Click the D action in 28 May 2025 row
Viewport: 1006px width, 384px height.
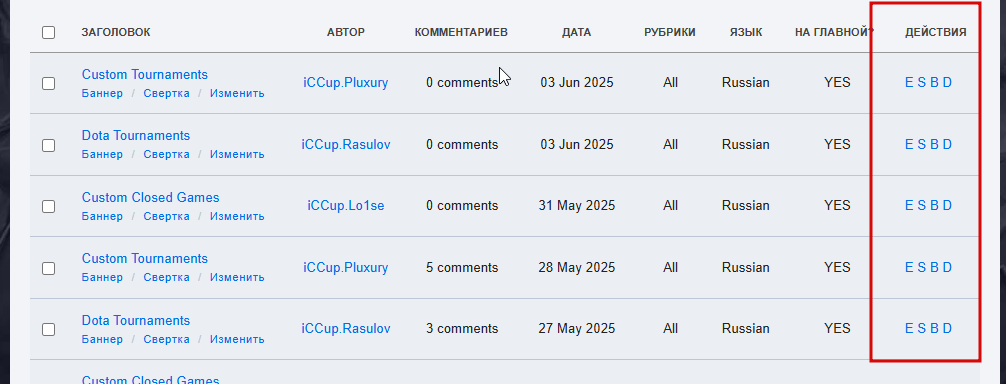947,267
